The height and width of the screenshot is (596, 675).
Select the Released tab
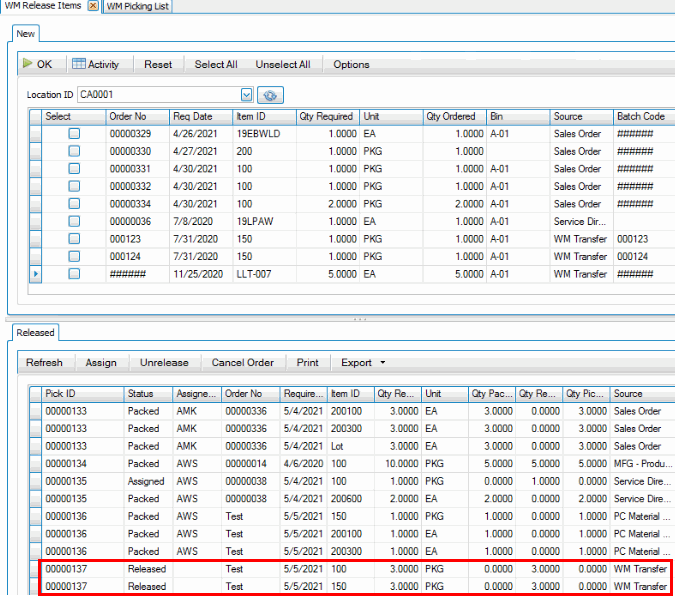pyautogui.click(x=34, y=332)
